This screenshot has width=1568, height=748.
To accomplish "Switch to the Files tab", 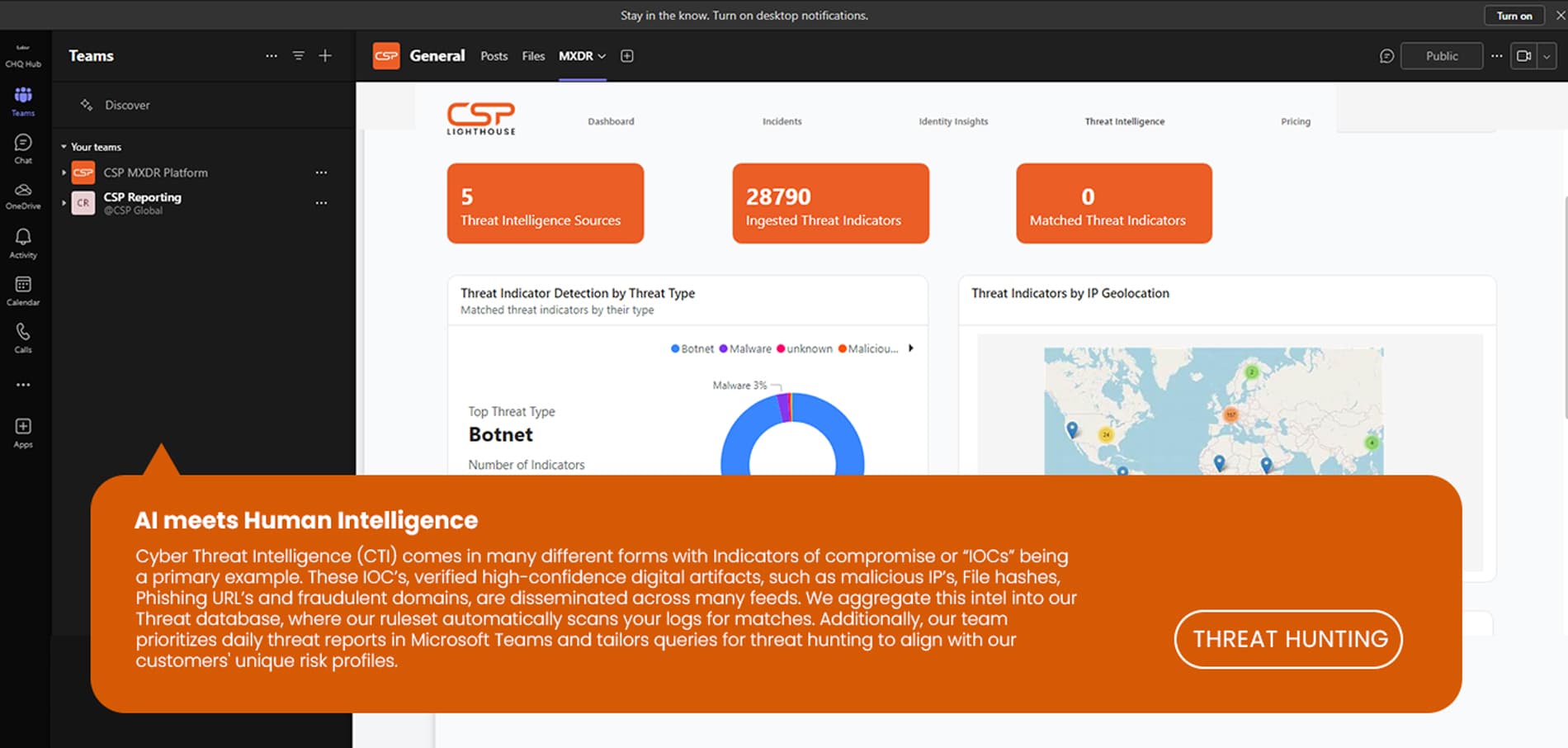I will (533, 56).
